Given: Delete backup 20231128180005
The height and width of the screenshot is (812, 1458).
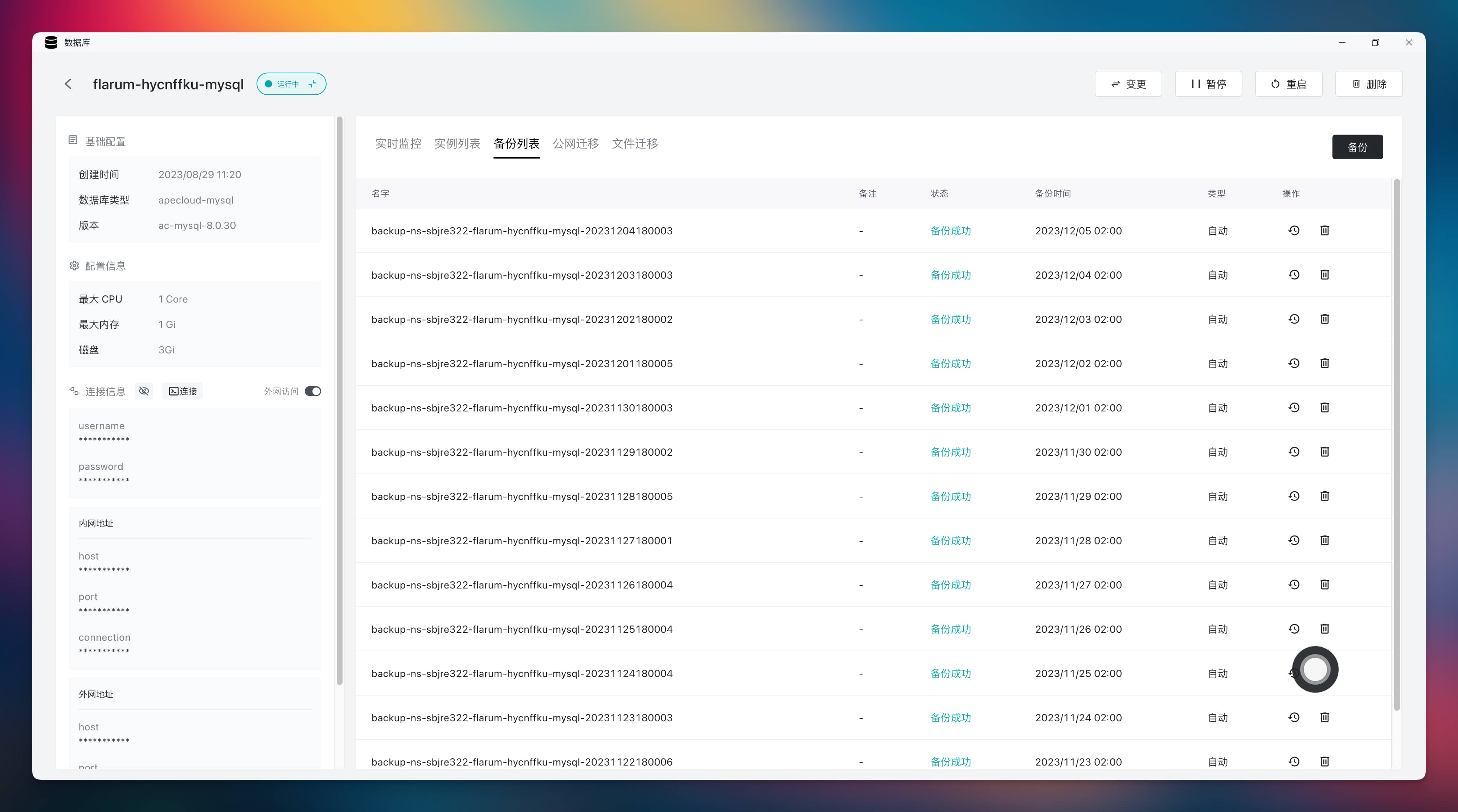Looking at the screenshot, I should click(1324, 496).
